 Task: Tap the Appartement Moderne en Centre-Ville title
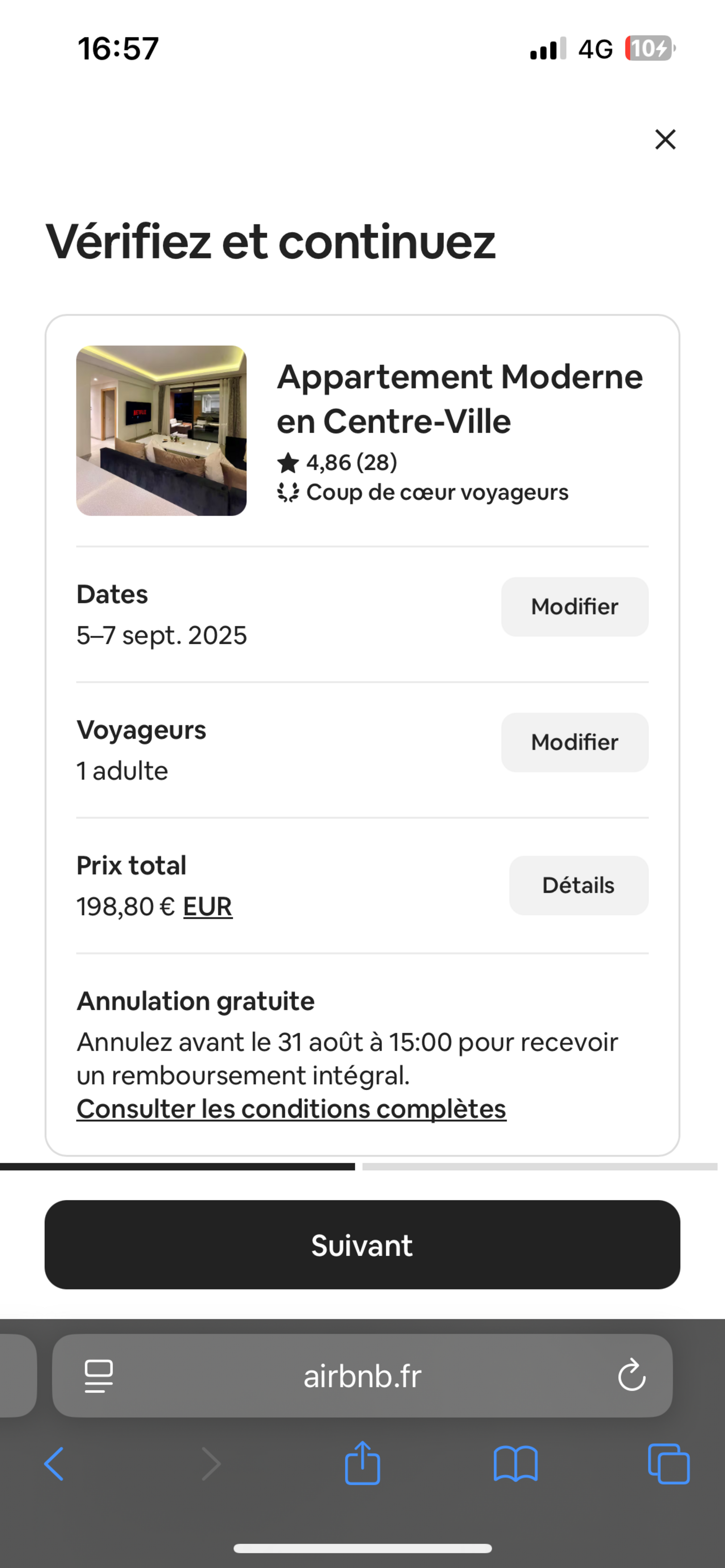460,399
